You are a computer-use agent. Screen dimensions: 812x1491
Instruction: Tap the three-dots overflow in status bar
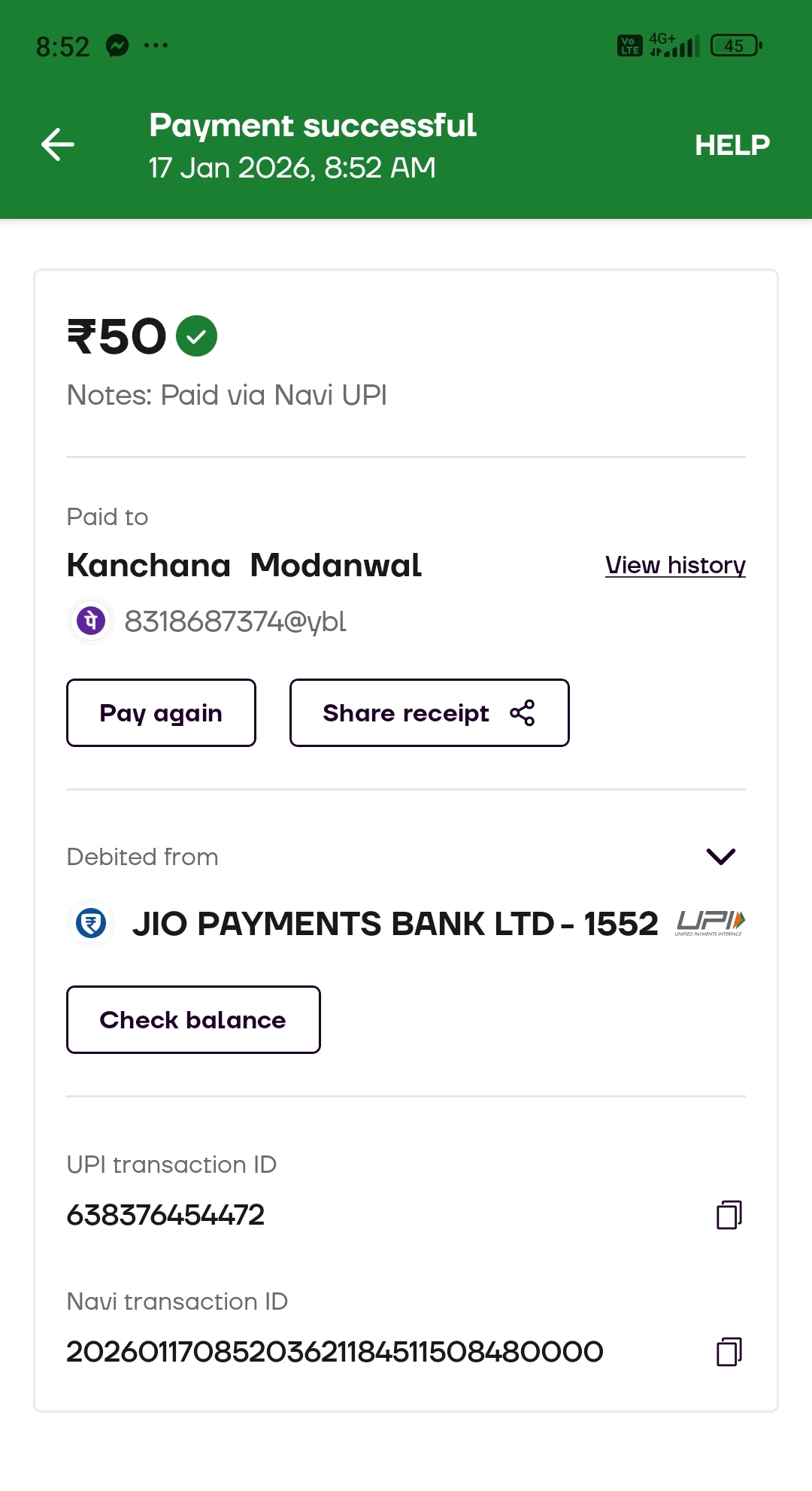coord(156,46)
